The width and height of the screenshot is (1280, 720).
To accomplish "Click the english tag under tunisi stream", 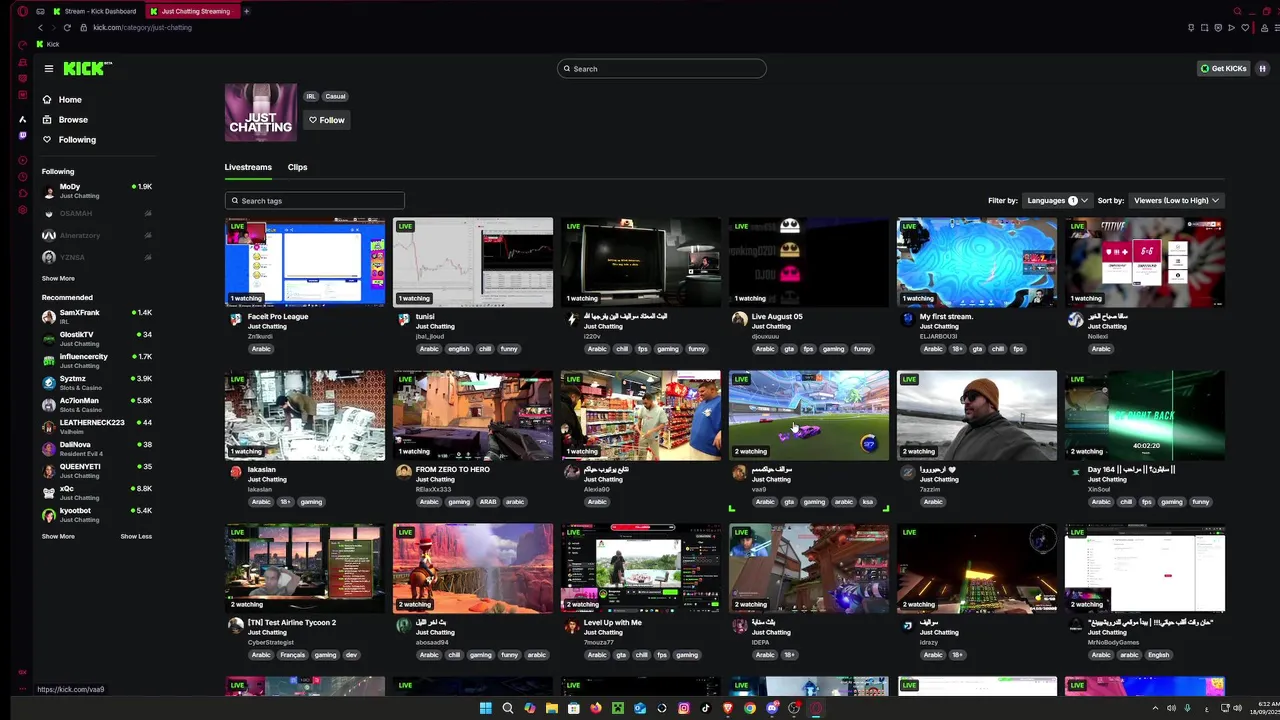I will 459,349.
